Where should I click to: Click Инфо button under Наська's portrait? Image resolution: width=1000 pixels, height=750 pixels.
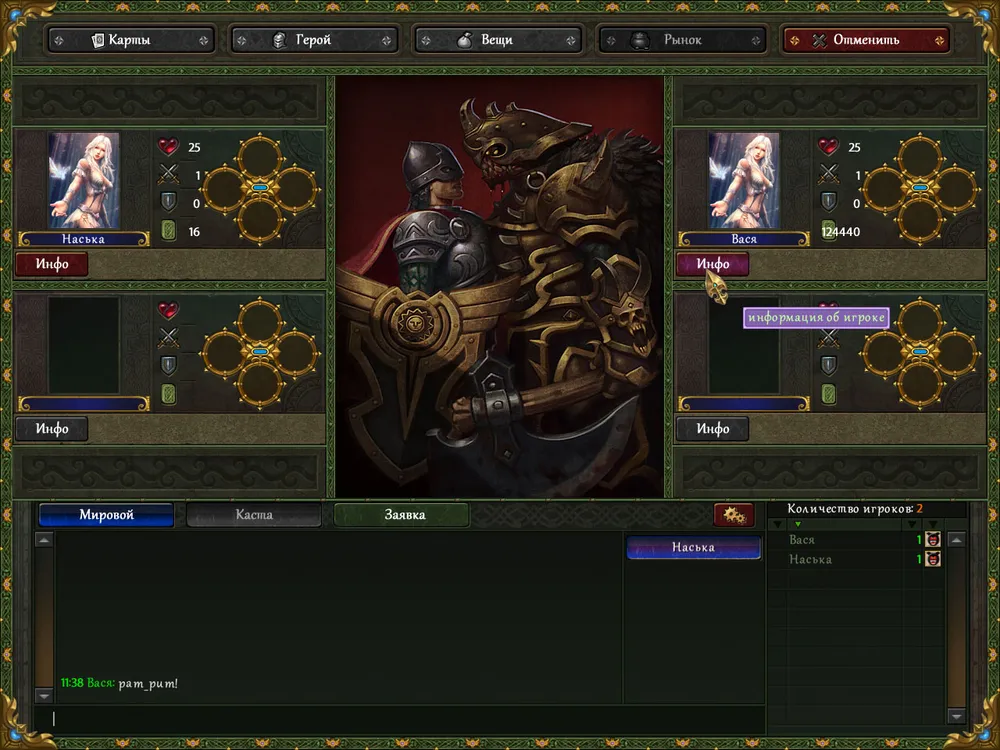(51, 264)
